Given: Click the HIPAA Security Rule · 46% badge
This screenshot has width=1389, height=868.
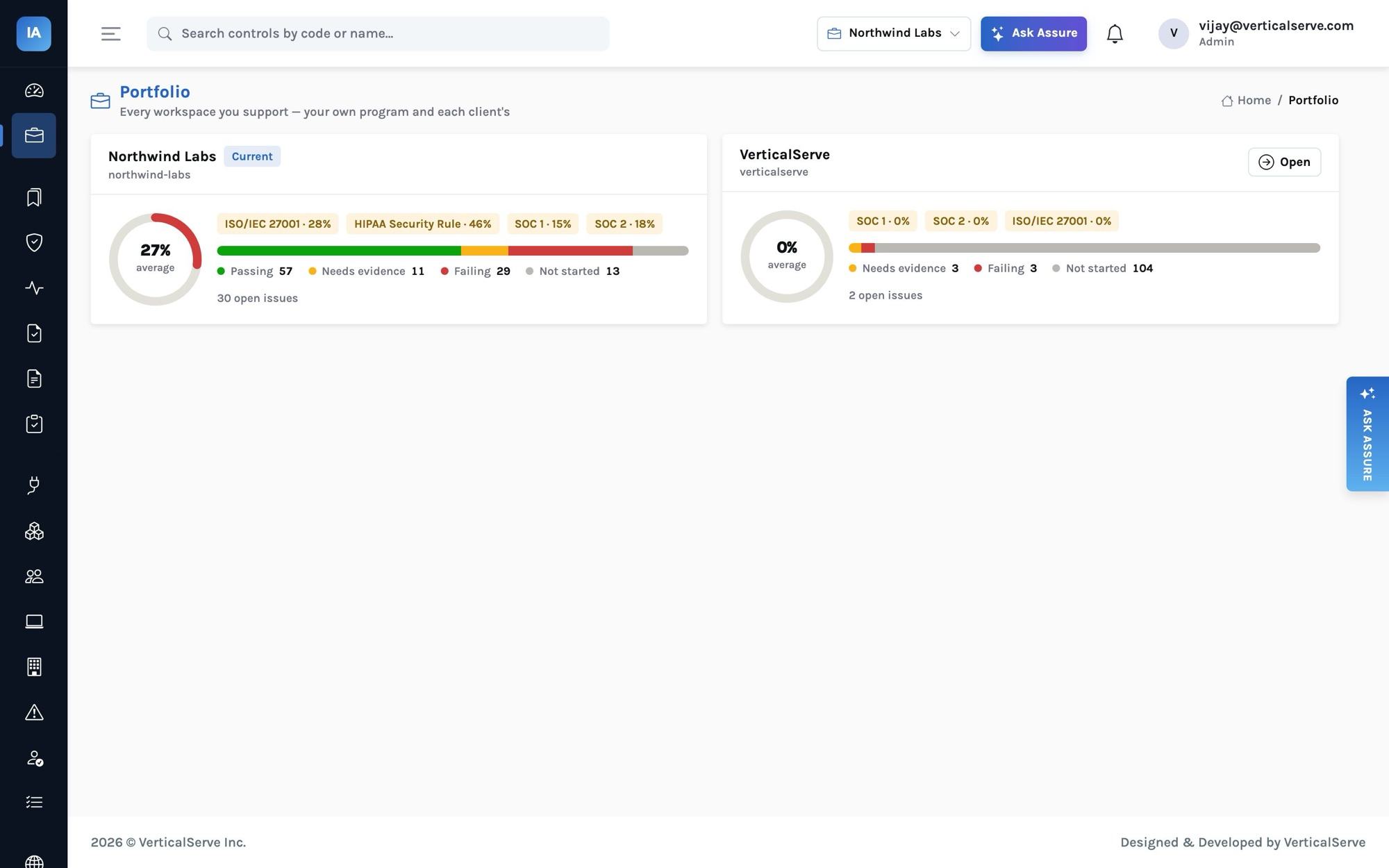Looking at the screenshot, I should [x=422, y=224].
